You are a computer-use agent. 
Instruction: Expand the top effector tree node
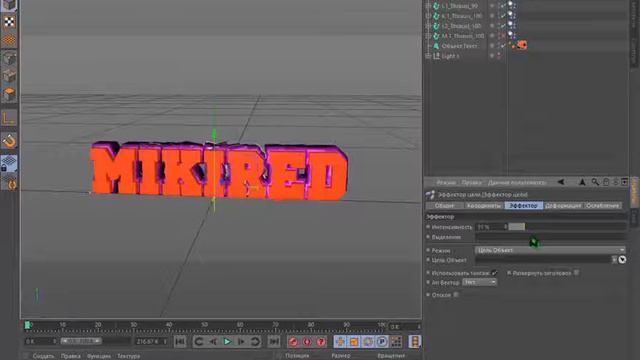coord(428,6)
